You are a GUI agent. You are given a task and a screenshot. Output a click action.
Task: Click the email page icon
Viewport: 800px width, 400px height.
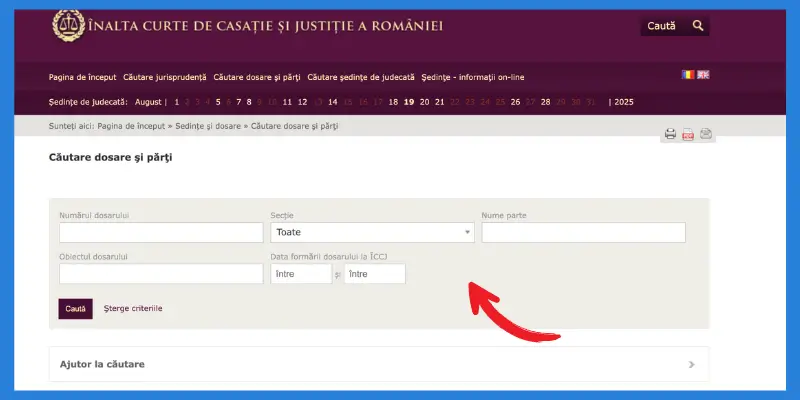click(x=706, y=134)
